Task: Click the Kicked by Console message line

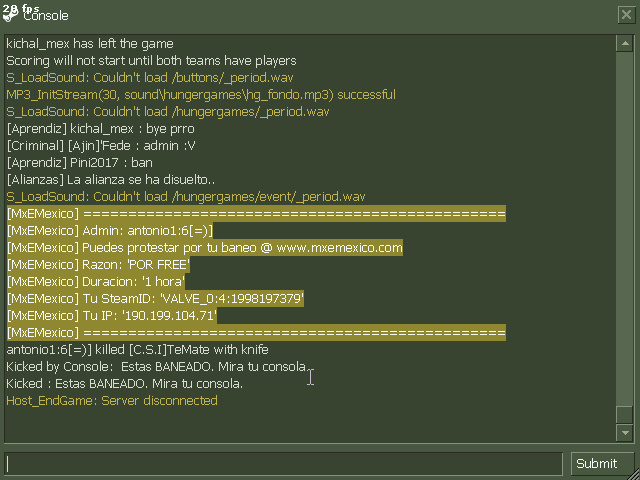Action: [157, 367]
